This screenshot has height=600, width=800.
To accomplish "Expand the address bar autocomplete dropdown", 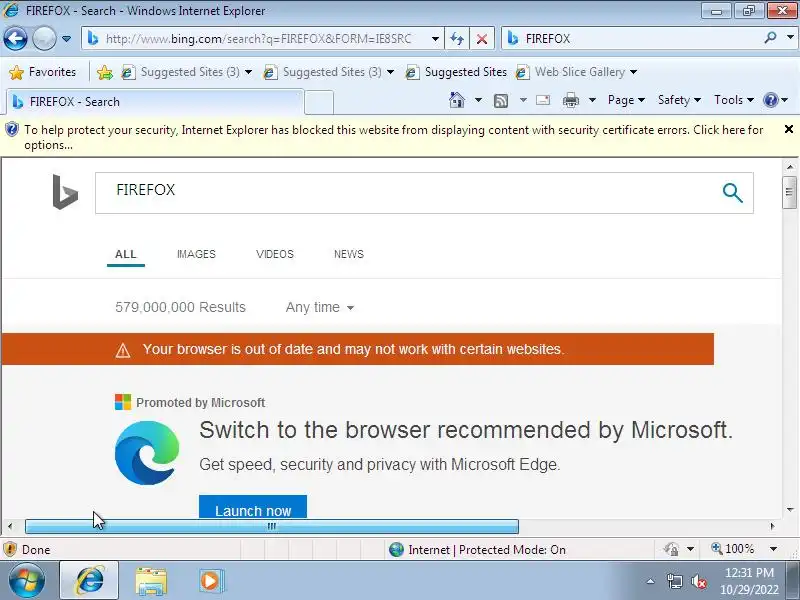I will (x=435, y=39).
